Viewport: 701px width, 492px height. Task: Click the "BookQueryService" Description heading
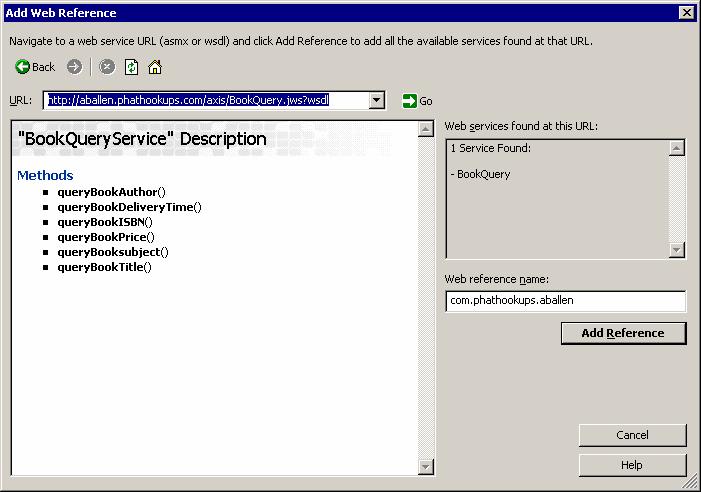pyautogui.click(x=142, y=139)
